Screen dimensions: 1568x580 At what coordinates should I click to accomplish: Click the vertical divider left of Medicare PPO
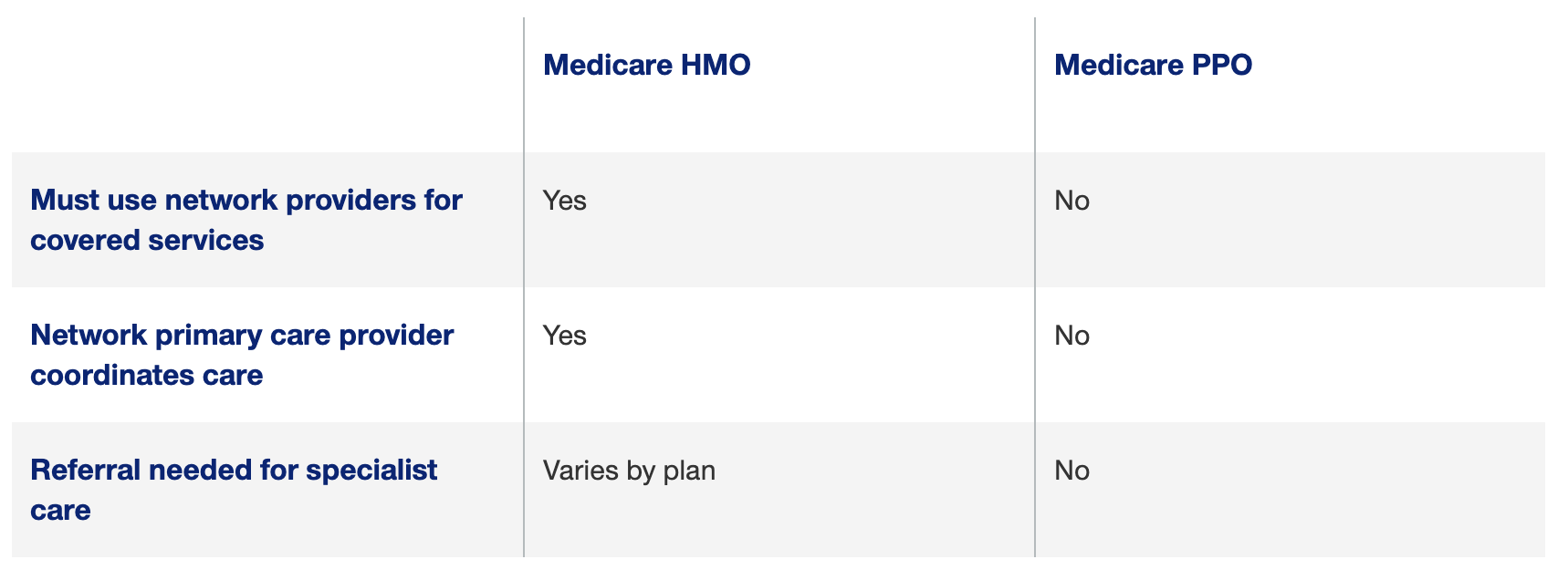[x=1035, y=287]
